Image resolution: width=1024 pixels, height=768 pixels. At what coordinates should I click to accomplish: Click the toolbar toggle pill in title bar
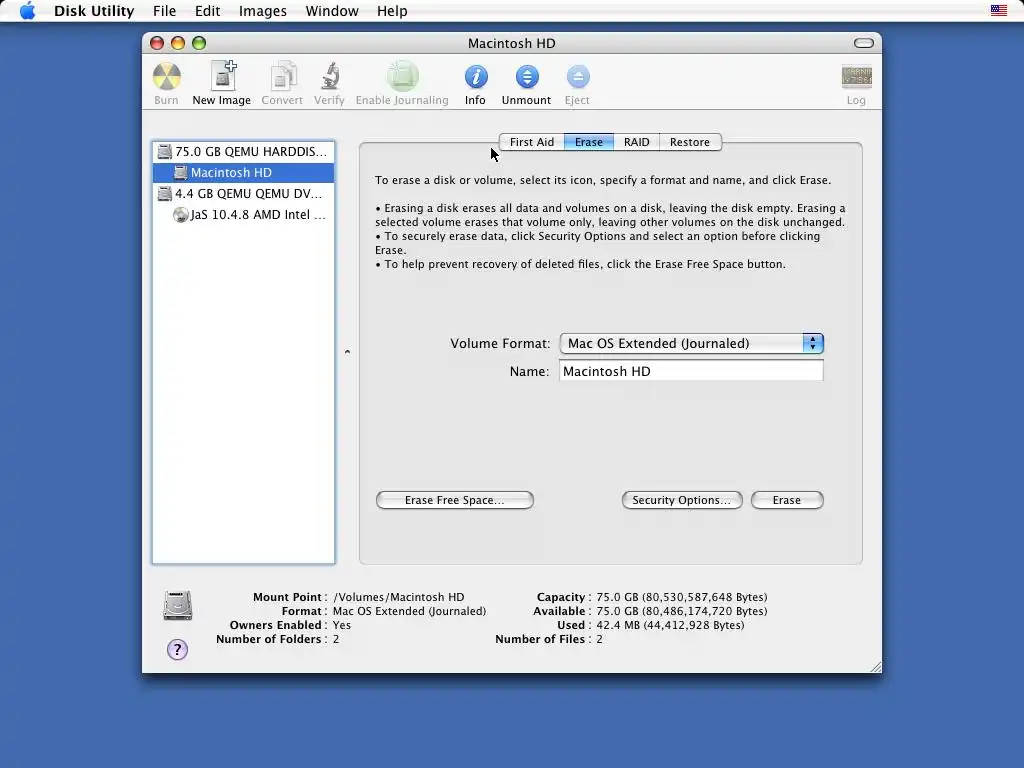click(x=863, y=43)
